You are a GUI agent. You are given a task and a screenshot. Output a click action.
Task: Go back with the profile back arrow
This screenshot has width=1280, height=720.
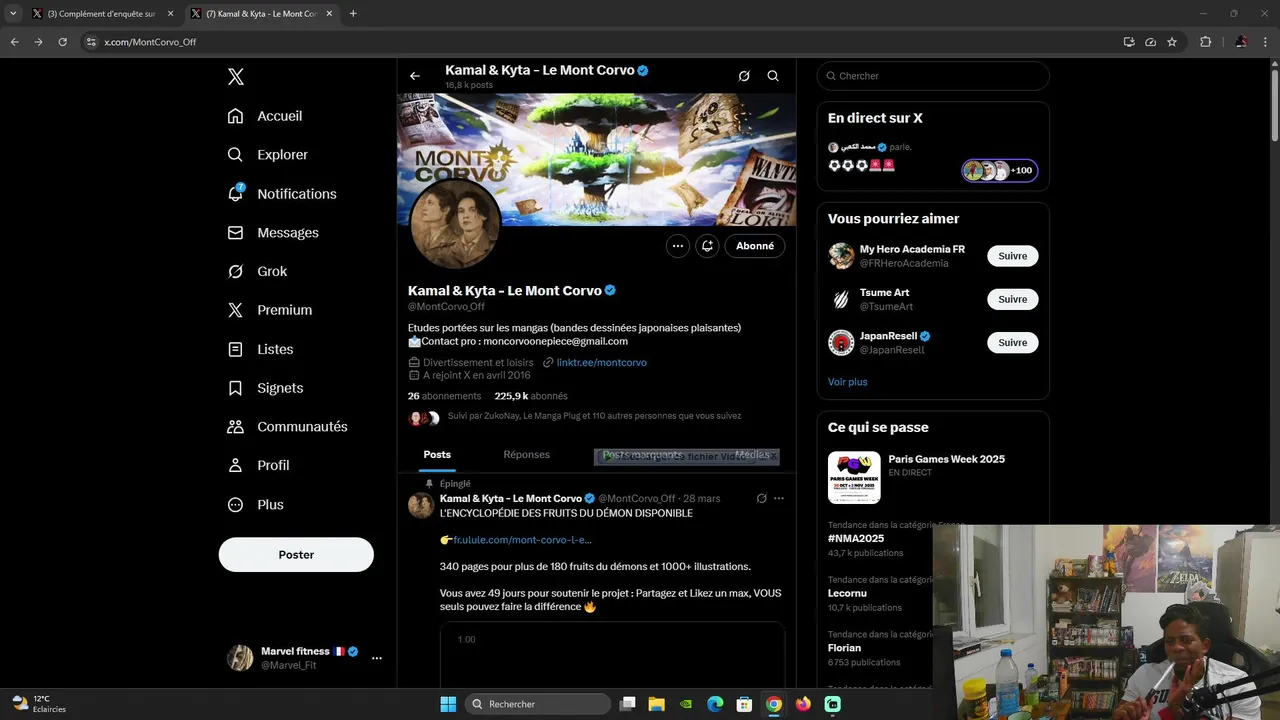[x=415, y=76]
